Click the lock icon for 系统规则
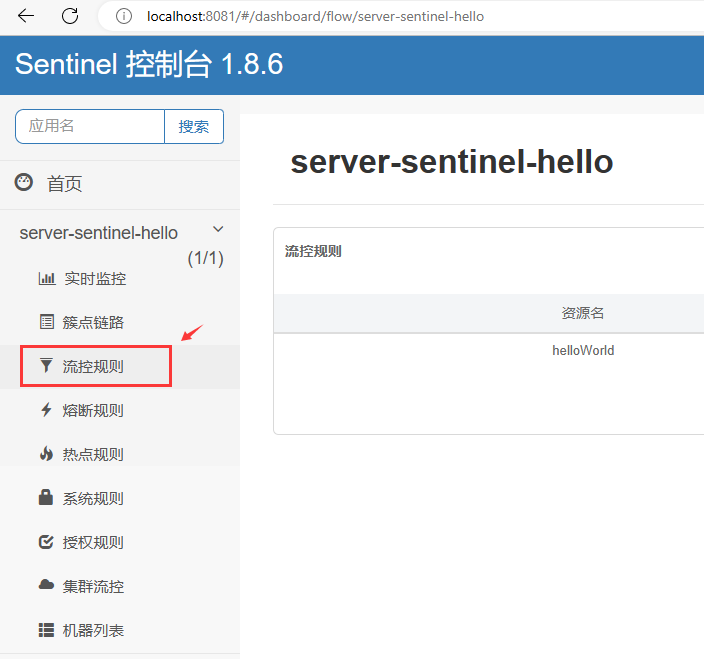Viewport: 704px width, 659px height. (46, 497)
